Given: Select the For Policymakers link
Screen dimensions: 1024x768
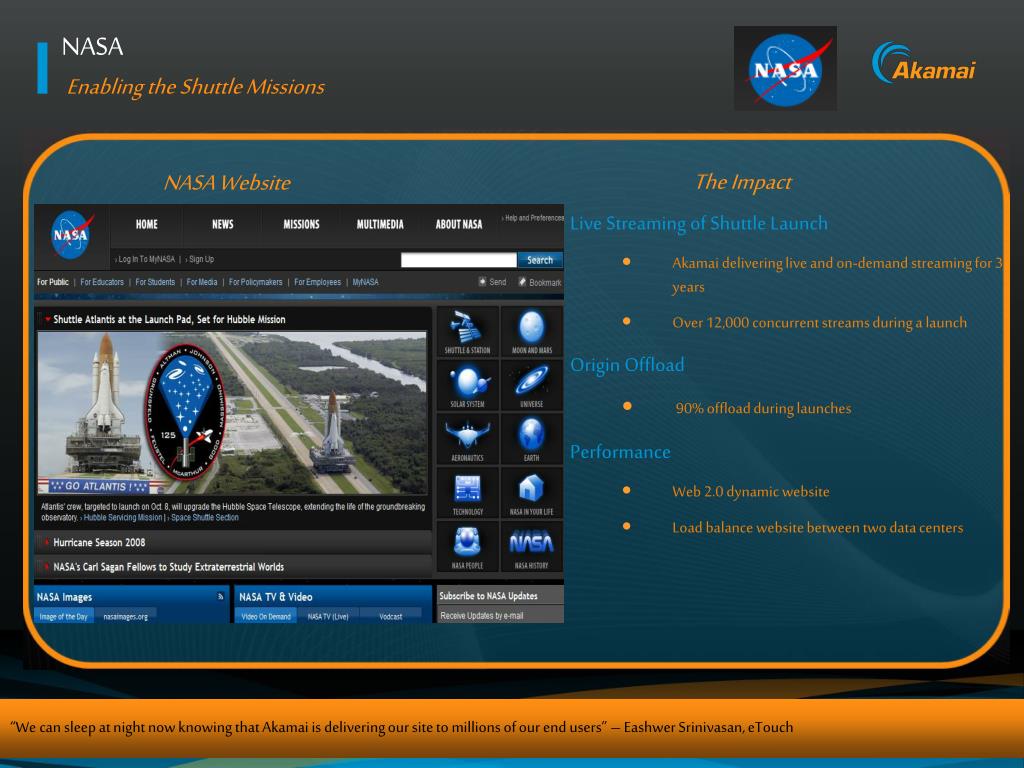Looking at the screenshot, I should pyautogui.click(x=255, y=282).
